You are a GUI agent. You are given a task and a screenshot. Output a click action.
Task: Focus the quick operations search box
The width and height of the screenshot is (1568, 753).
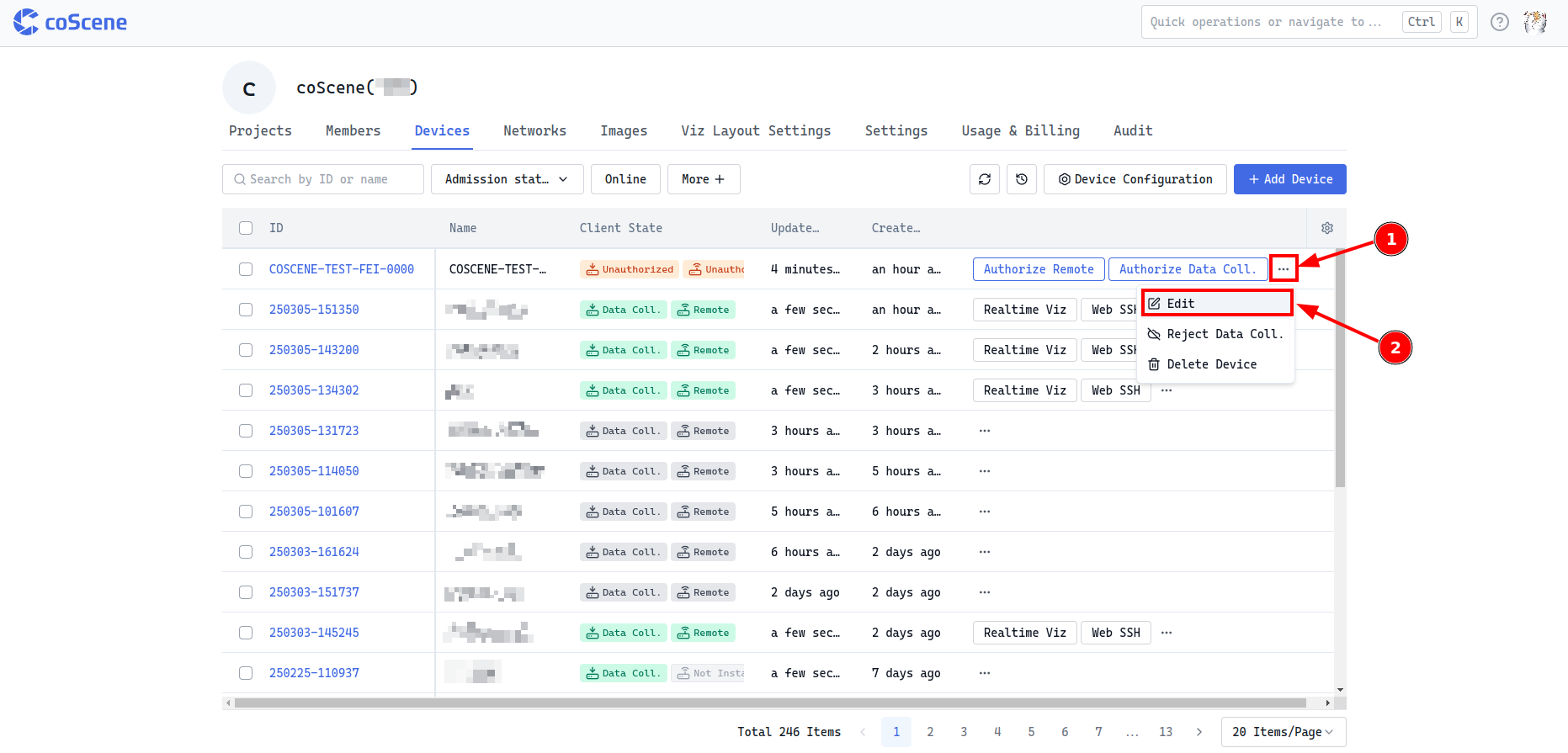coord(1309,22)
